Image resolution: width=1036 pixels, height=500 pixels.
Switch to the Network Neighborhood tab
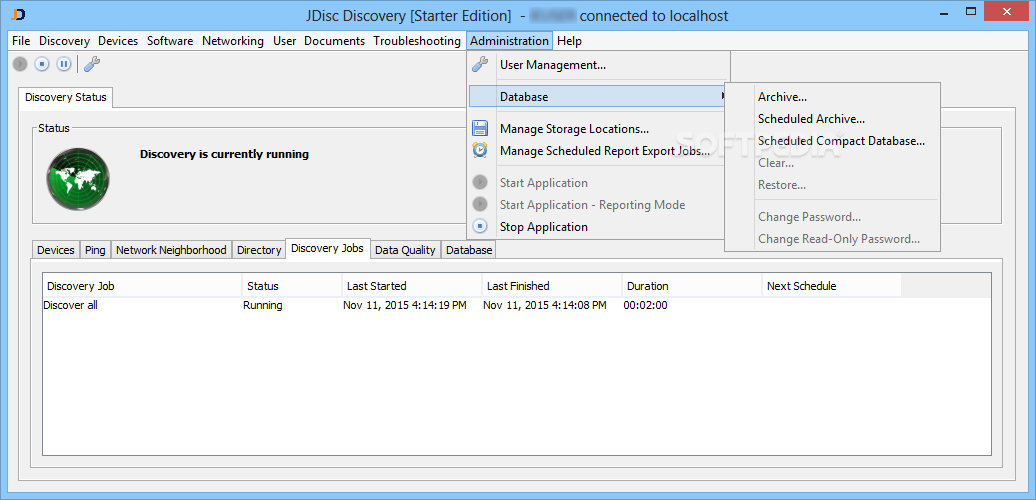171,250
